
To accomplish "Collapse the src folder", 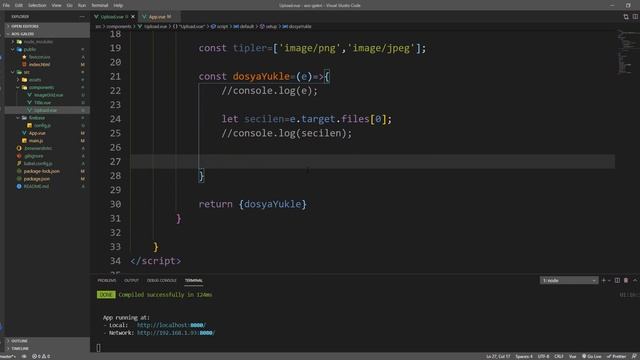I will tap(27, 72).
